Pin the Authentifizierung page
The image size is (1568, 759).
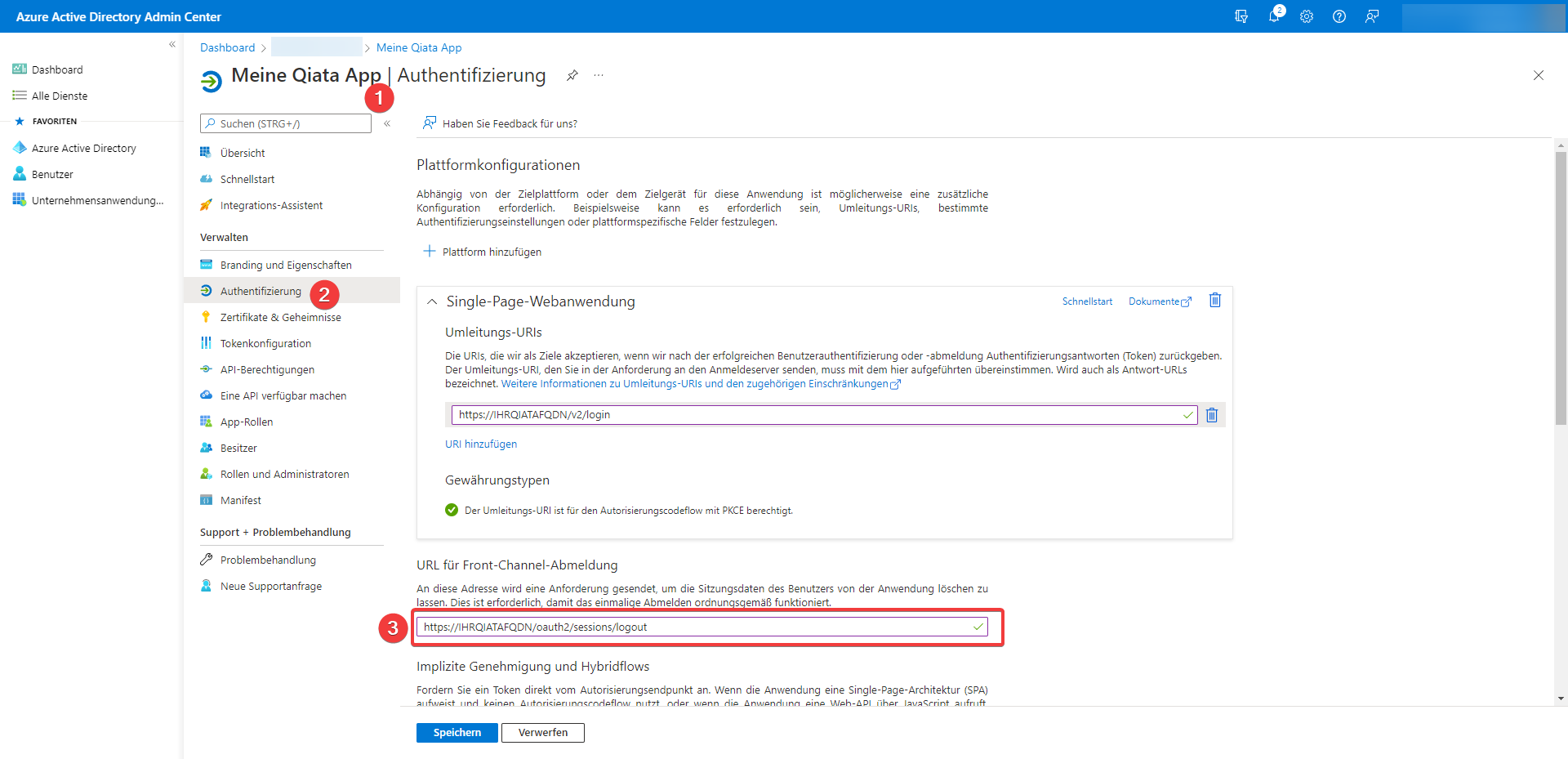point(572,75)
